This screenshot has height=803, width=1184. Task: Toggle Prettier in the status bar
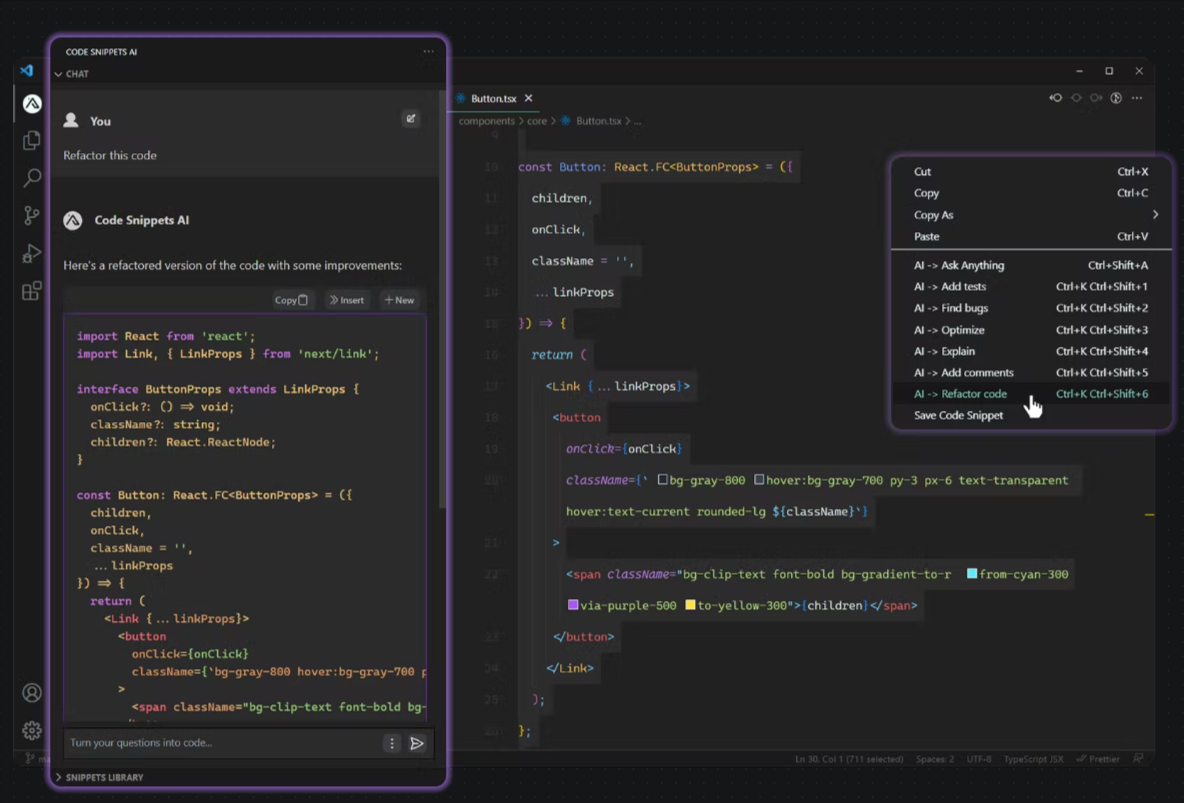[x=1098, y=759]
